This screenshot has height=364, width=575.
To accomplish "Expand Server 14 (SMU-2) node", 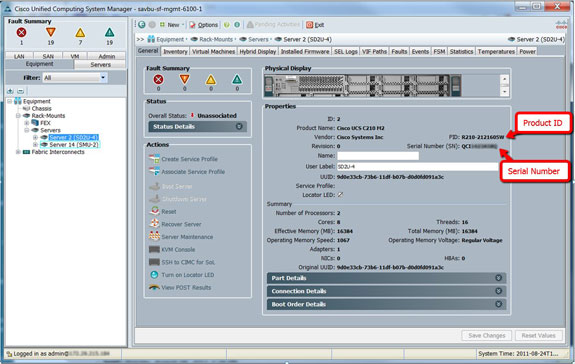I will pyautogui.click(x=35, y=145).
